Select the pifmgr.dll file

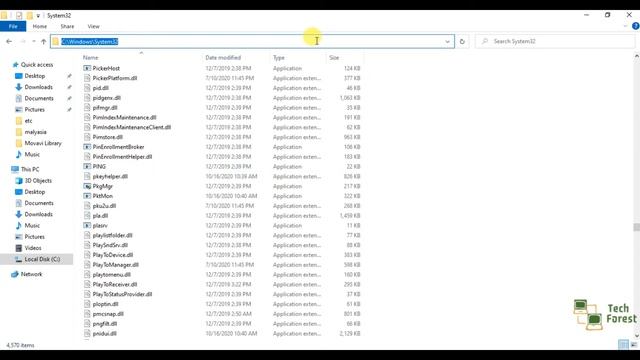(x=105, y=108)
